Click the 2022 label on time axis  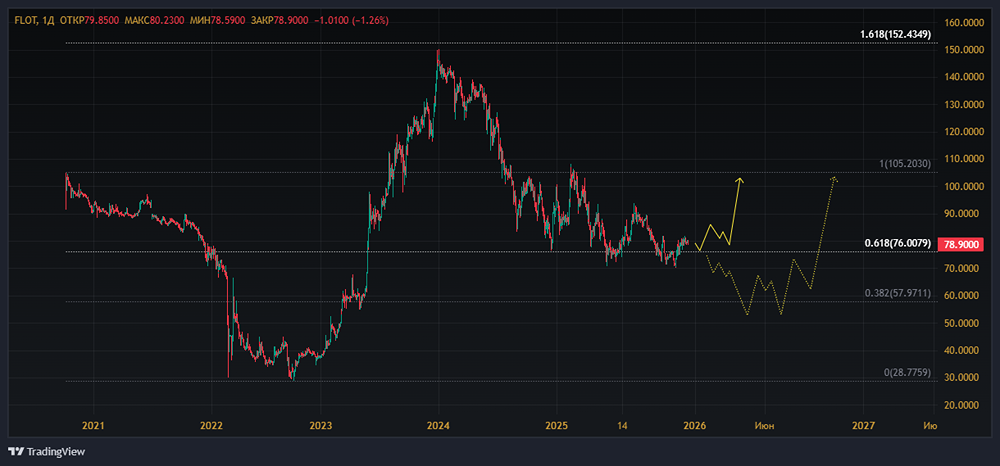[211, 426]
